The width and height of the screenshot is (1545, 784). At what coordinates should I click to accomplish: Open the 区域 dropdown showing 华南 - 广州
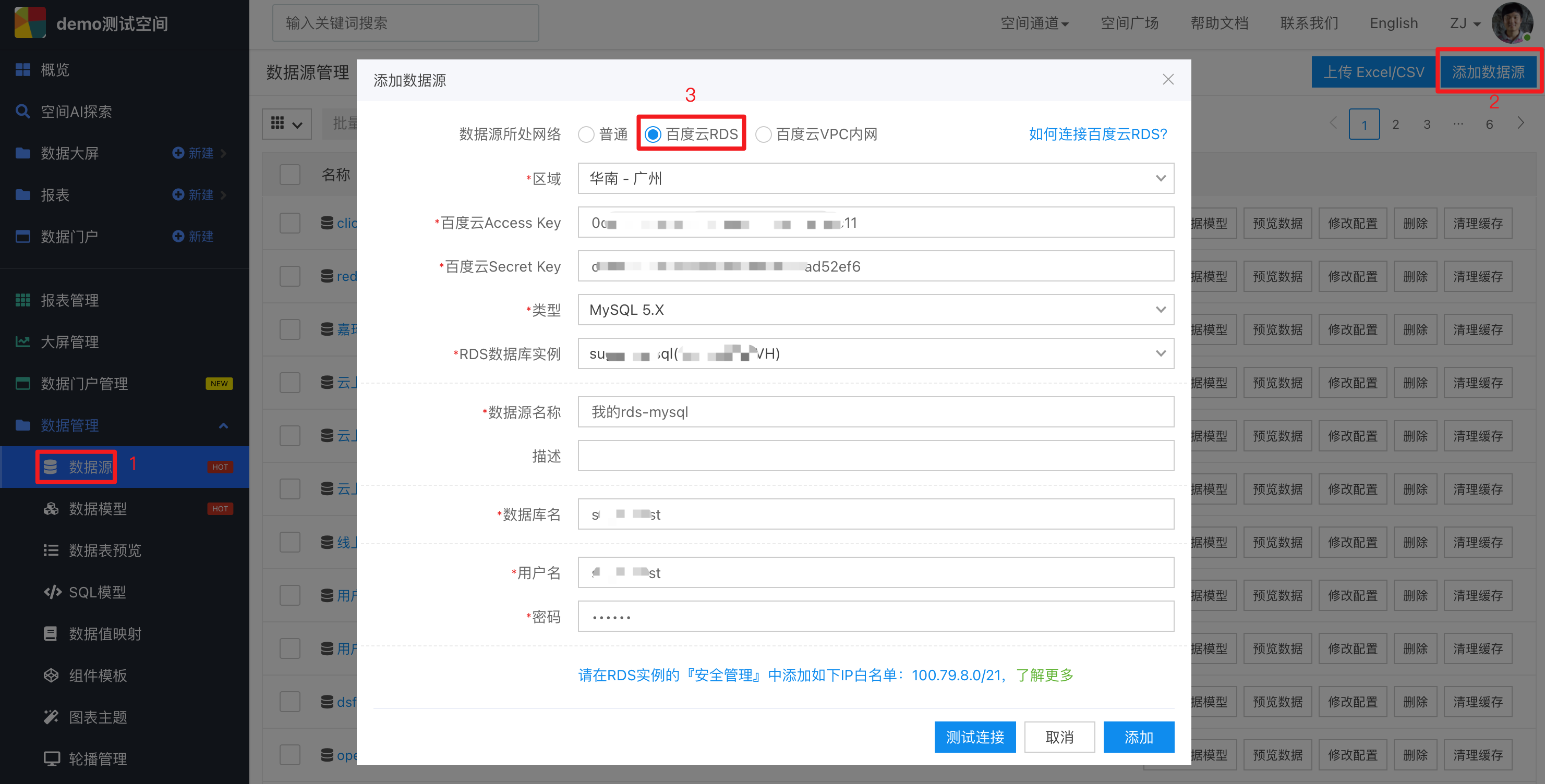click(x=876, y=179)
